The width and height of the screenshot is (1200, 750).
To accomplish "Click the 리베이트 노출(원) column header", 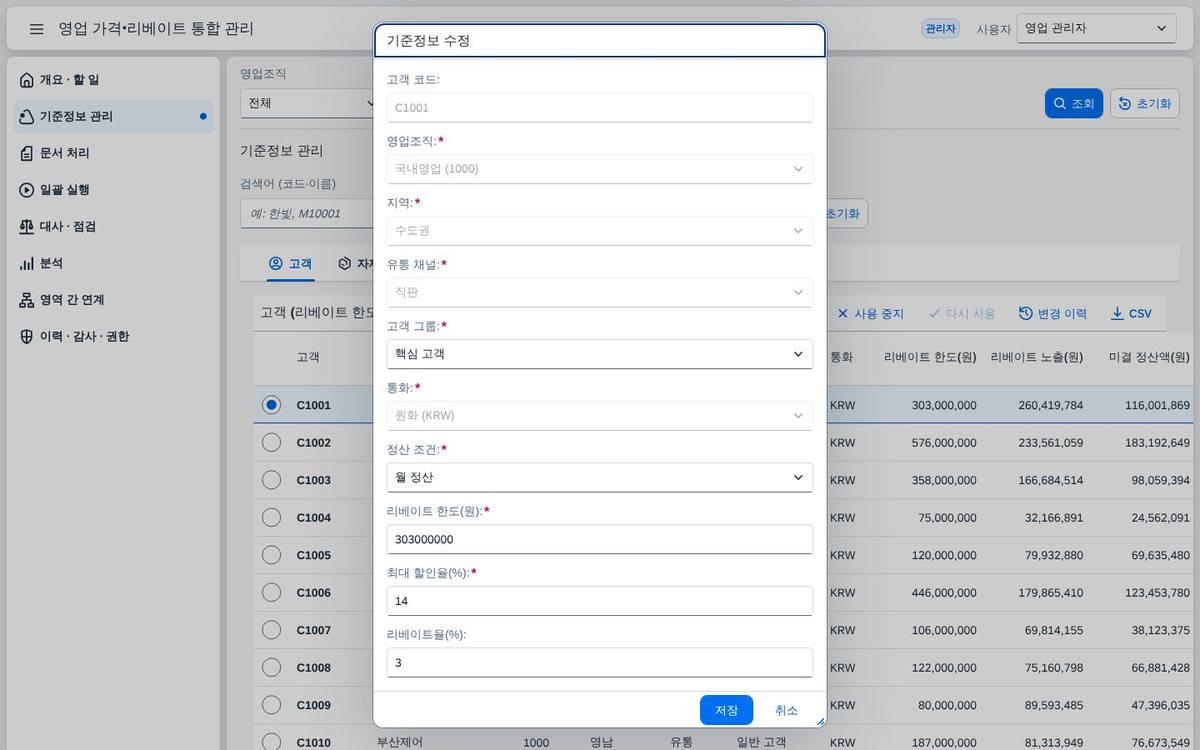I will click(x=1037, y=357).
